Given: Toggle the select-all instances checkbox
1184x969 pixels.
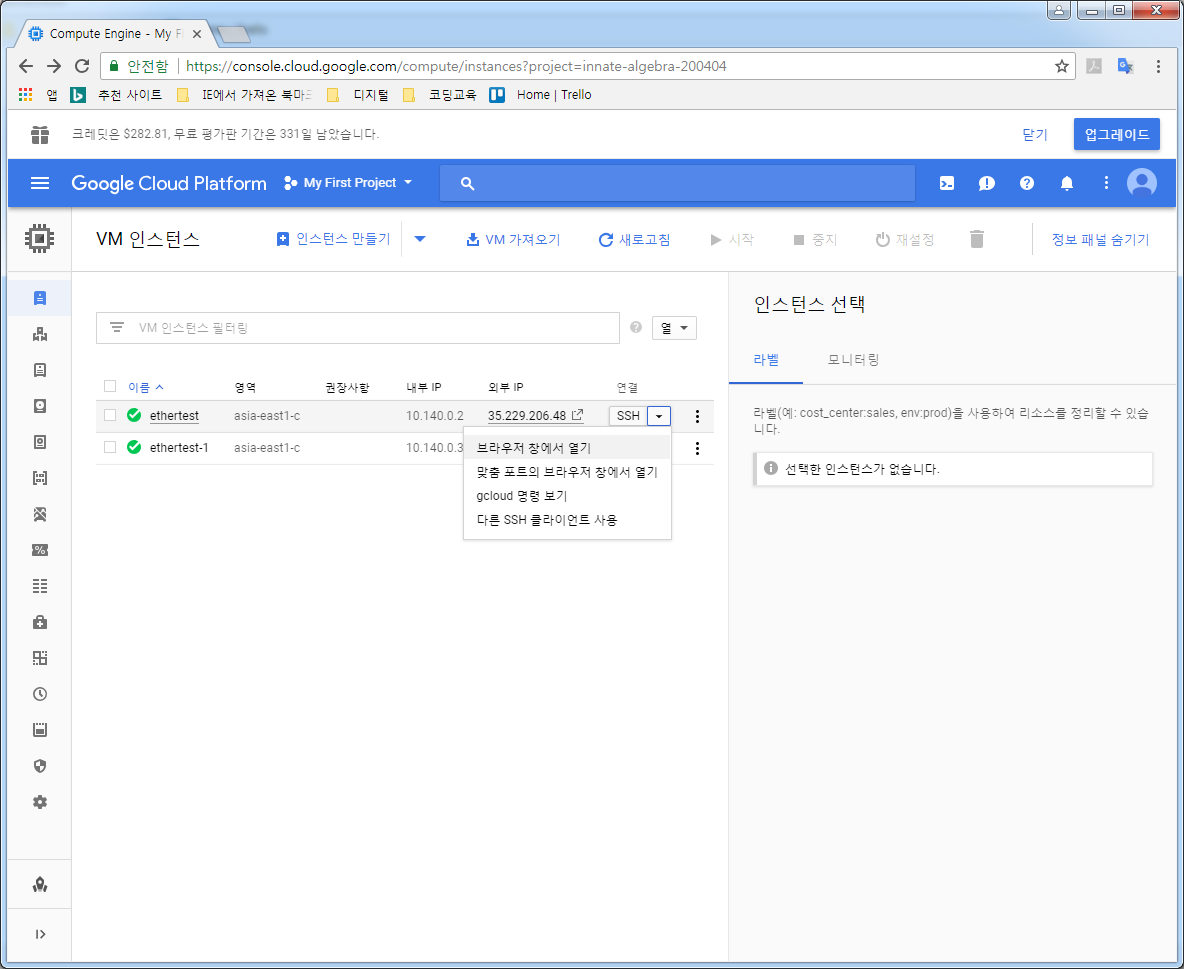Looking at the screenshot, I should click(x=110, y=387).
